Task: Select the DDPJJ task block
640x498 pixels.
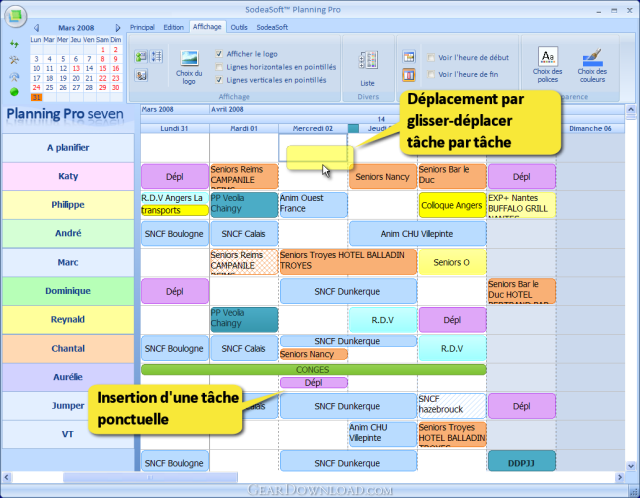Action: pos(522,461)
